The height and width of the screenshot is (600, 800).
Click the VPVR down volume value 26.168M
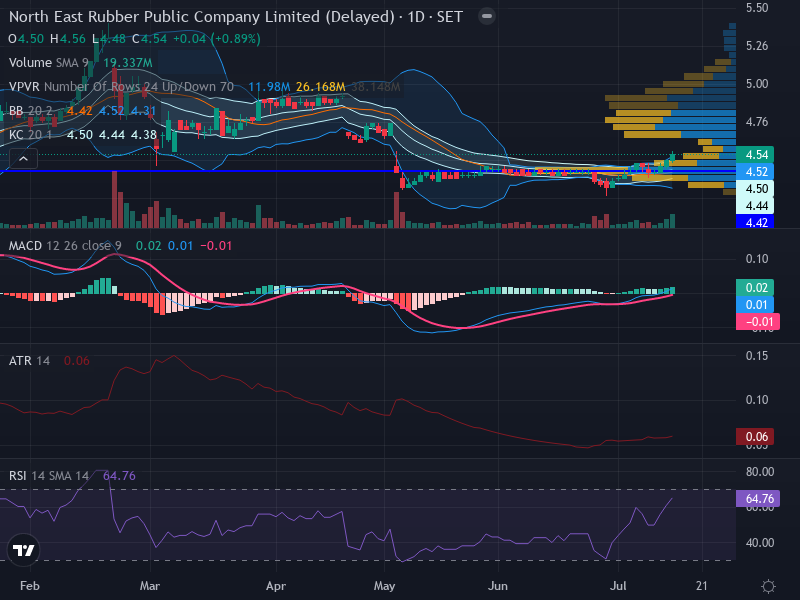coord(320,87)
